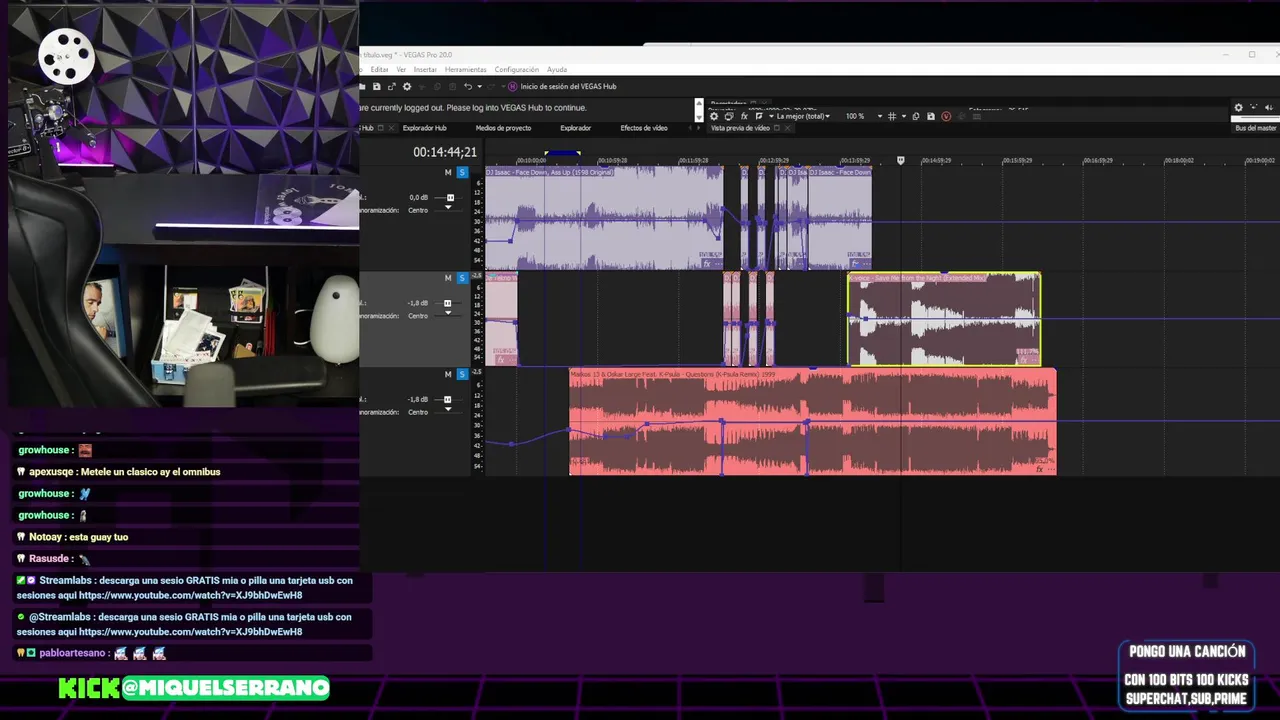Switch to Explorador Hub tab
The height and width of the screenshot is (720, 1280).
point(425,128)
